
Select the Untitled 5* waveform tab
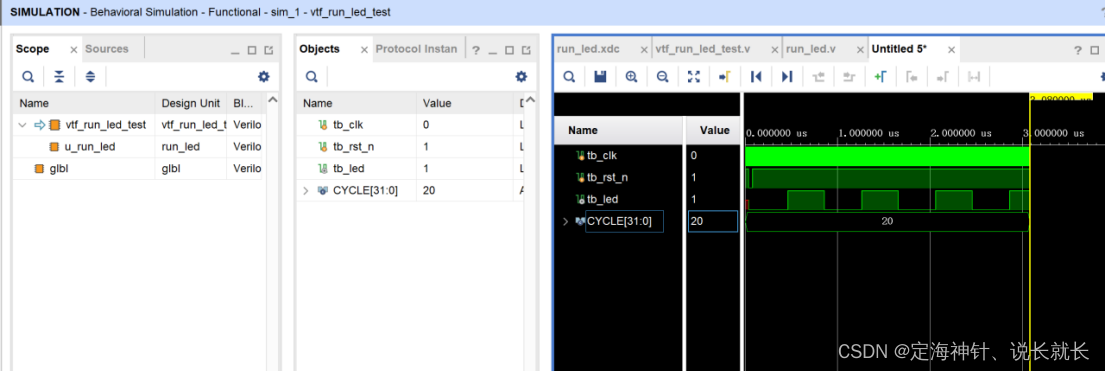[x=899, y=49]
